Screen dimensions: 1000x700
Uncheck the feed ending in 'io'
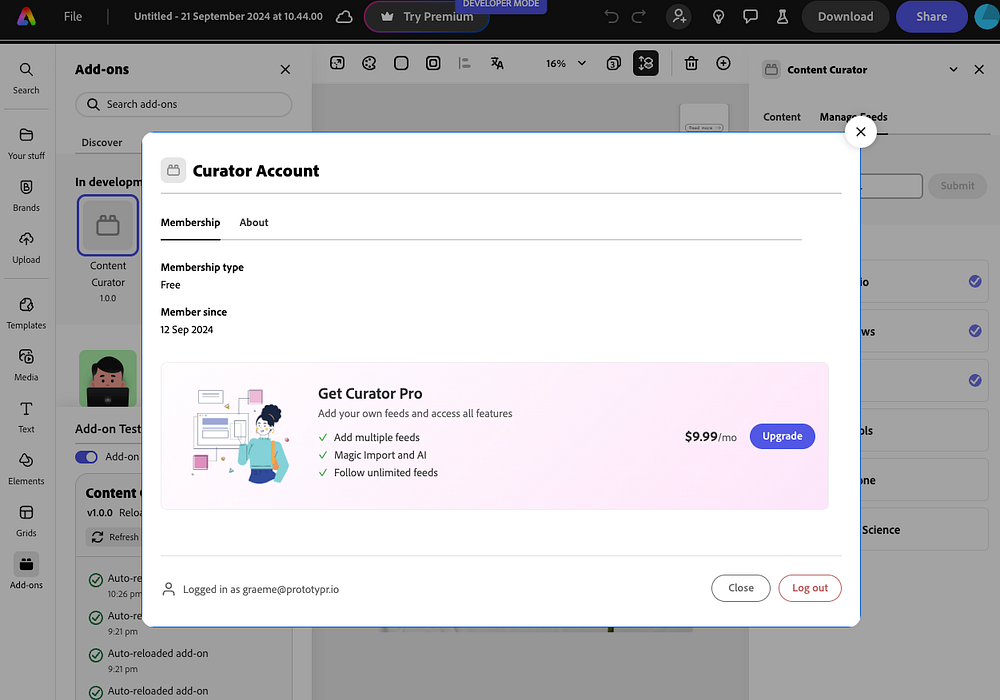975,281
